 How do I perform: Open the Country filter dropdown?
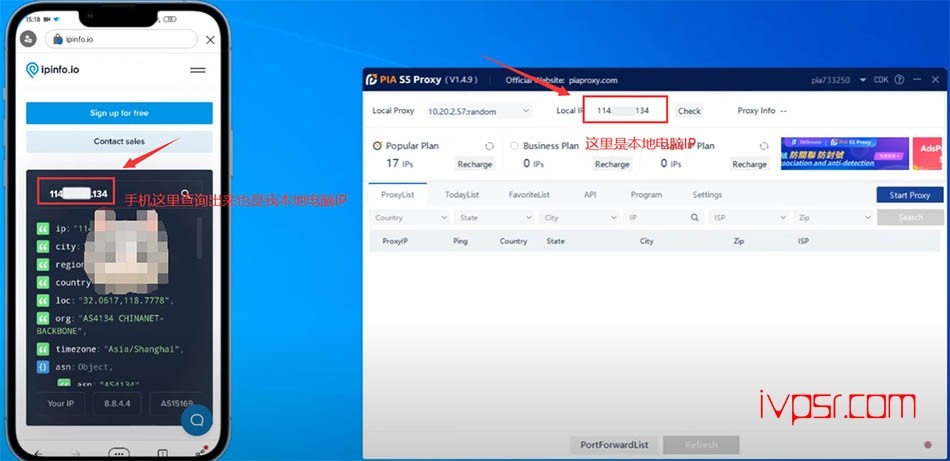[x=410, y=217]
